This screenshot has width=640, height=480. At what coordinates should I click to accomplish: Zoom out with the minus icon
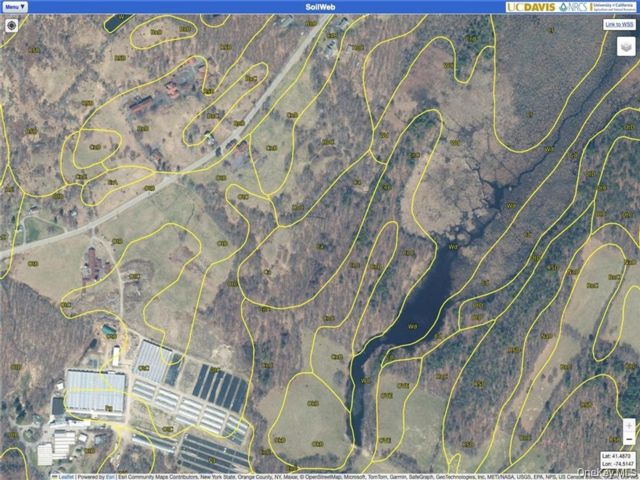(629, 439)
